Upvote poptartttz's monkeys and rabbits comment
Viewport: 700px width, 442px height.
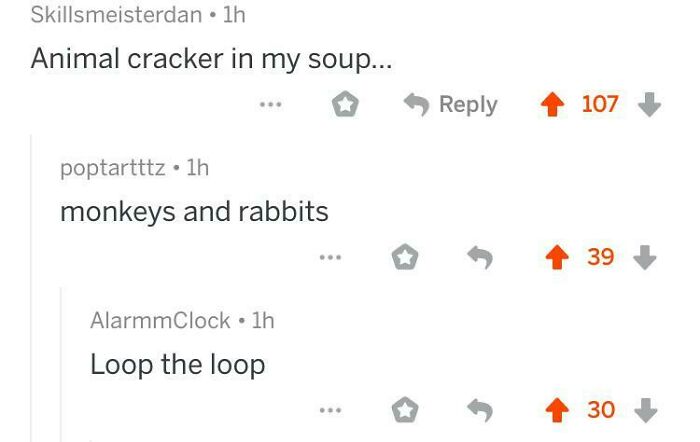(x=557, y=257)
